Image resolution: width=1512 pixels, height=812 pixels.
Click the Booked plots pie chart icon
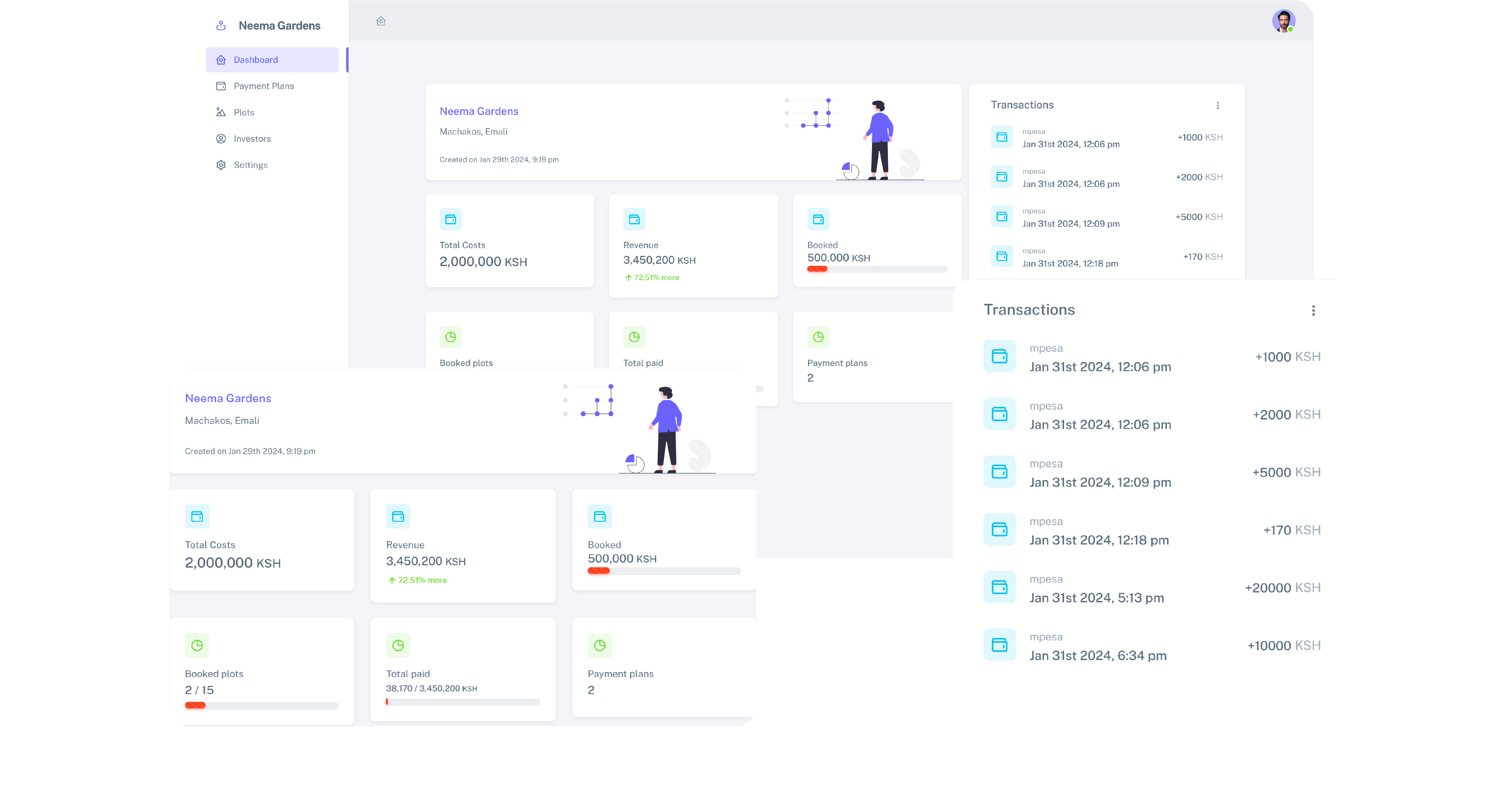[197, 645]
